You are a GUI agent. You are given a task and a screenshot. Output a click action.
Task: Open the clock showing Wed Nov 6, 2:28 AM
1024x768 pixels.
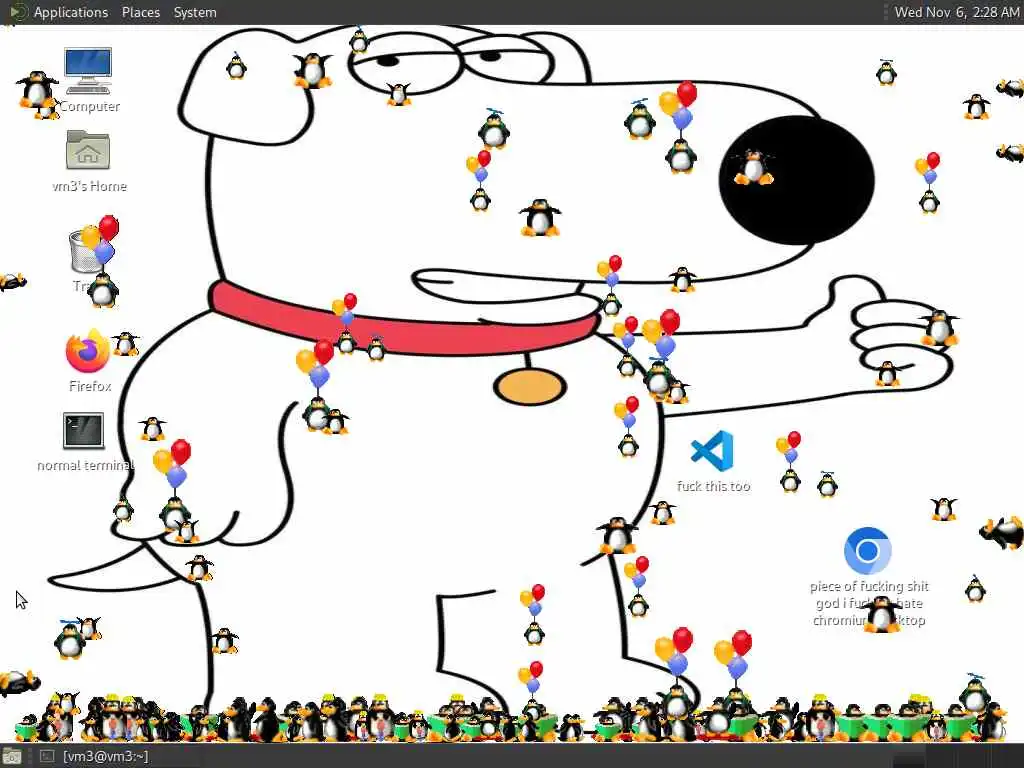tap(956, 12)
